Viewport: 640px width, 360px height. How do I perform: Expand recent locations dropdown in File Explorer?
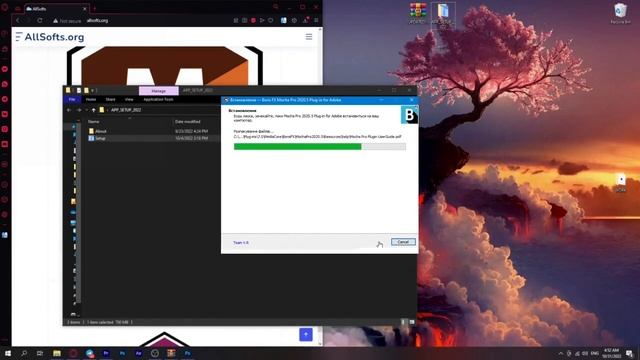click(87, 110)
